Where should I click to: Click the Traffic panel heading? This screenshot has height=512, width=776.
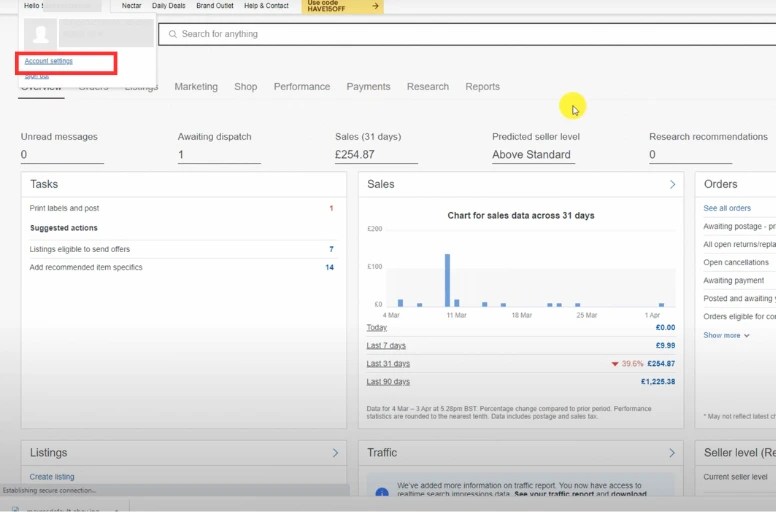[382, 453]
